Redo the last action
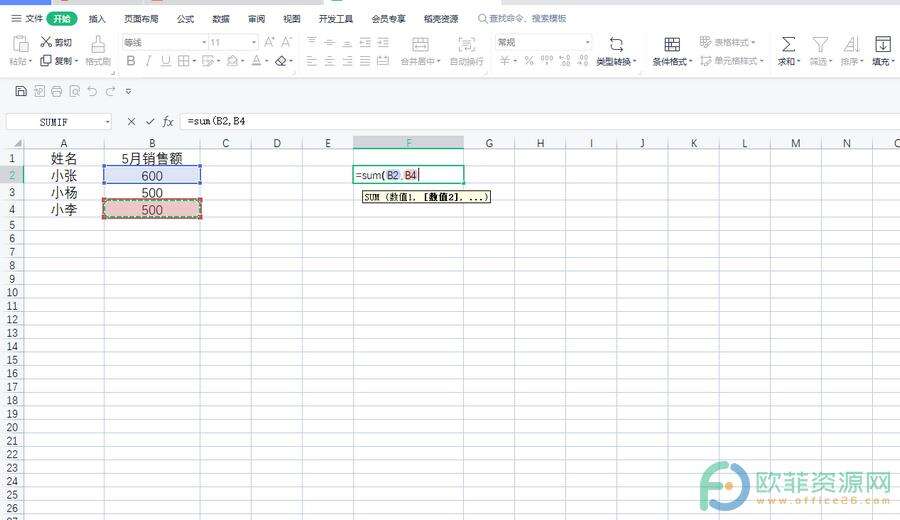 110,91
